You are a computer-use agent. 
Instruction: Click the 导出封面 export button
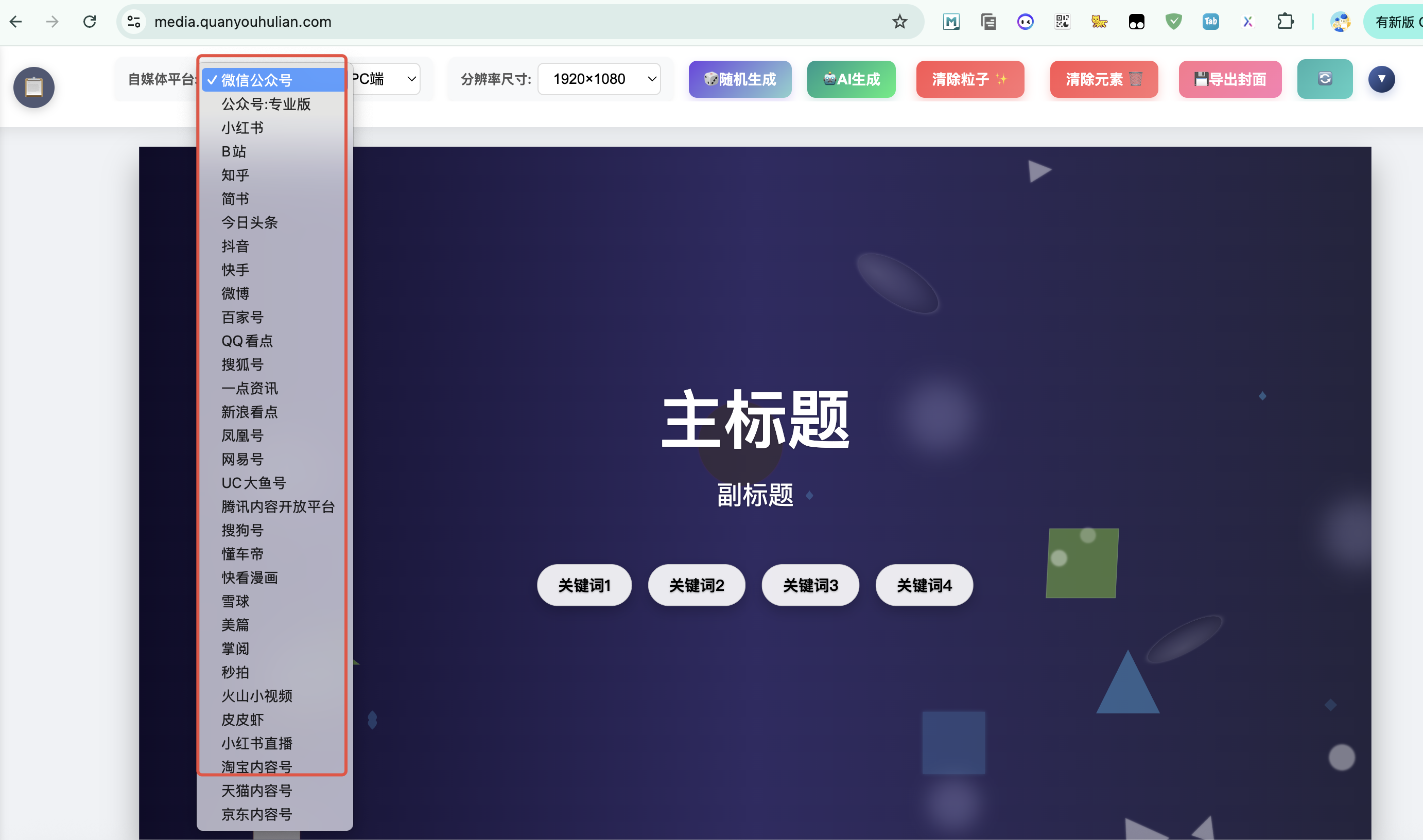tap(1229, 79)
